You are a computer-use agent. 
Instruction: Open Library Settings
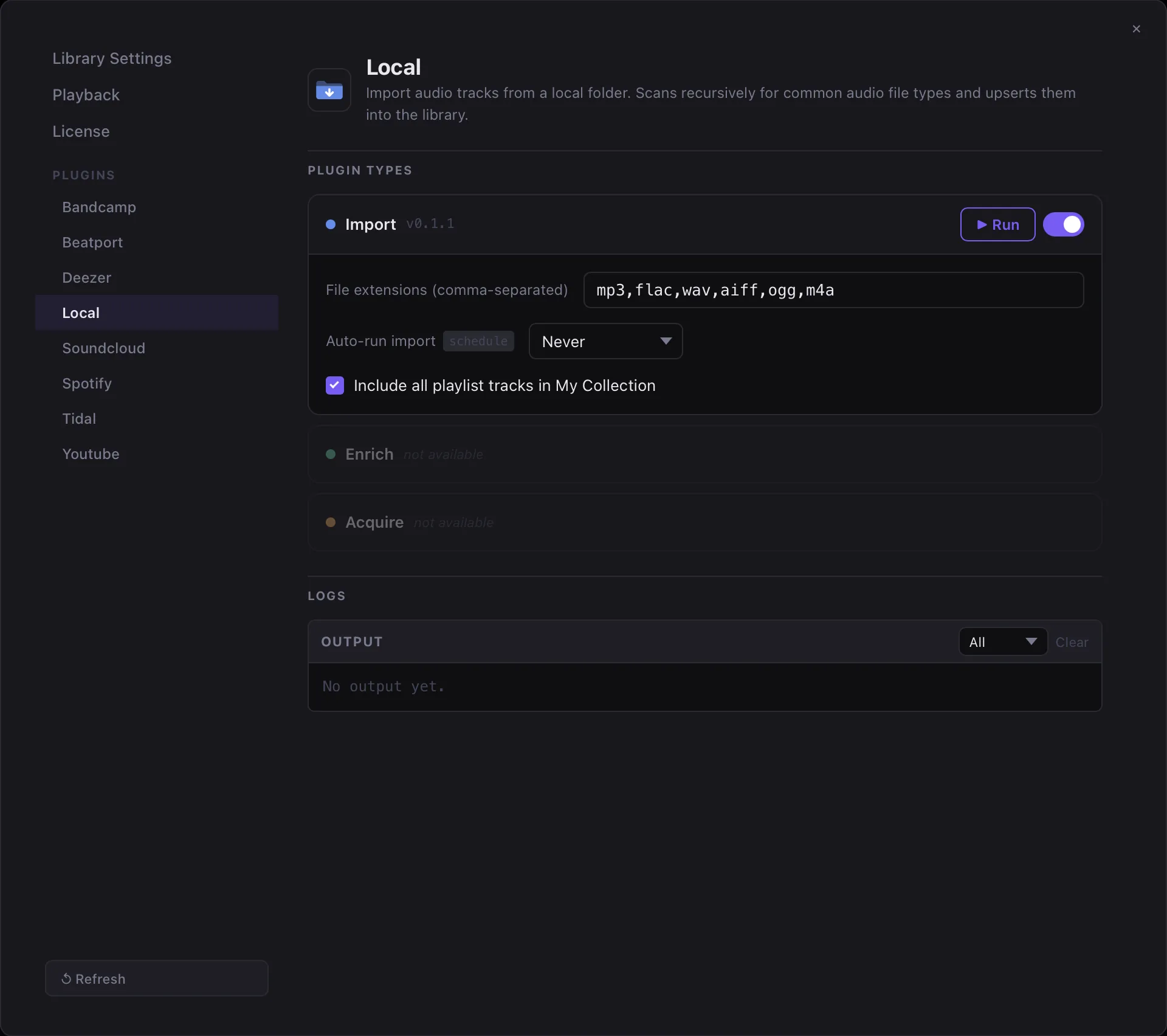(112, 58)
